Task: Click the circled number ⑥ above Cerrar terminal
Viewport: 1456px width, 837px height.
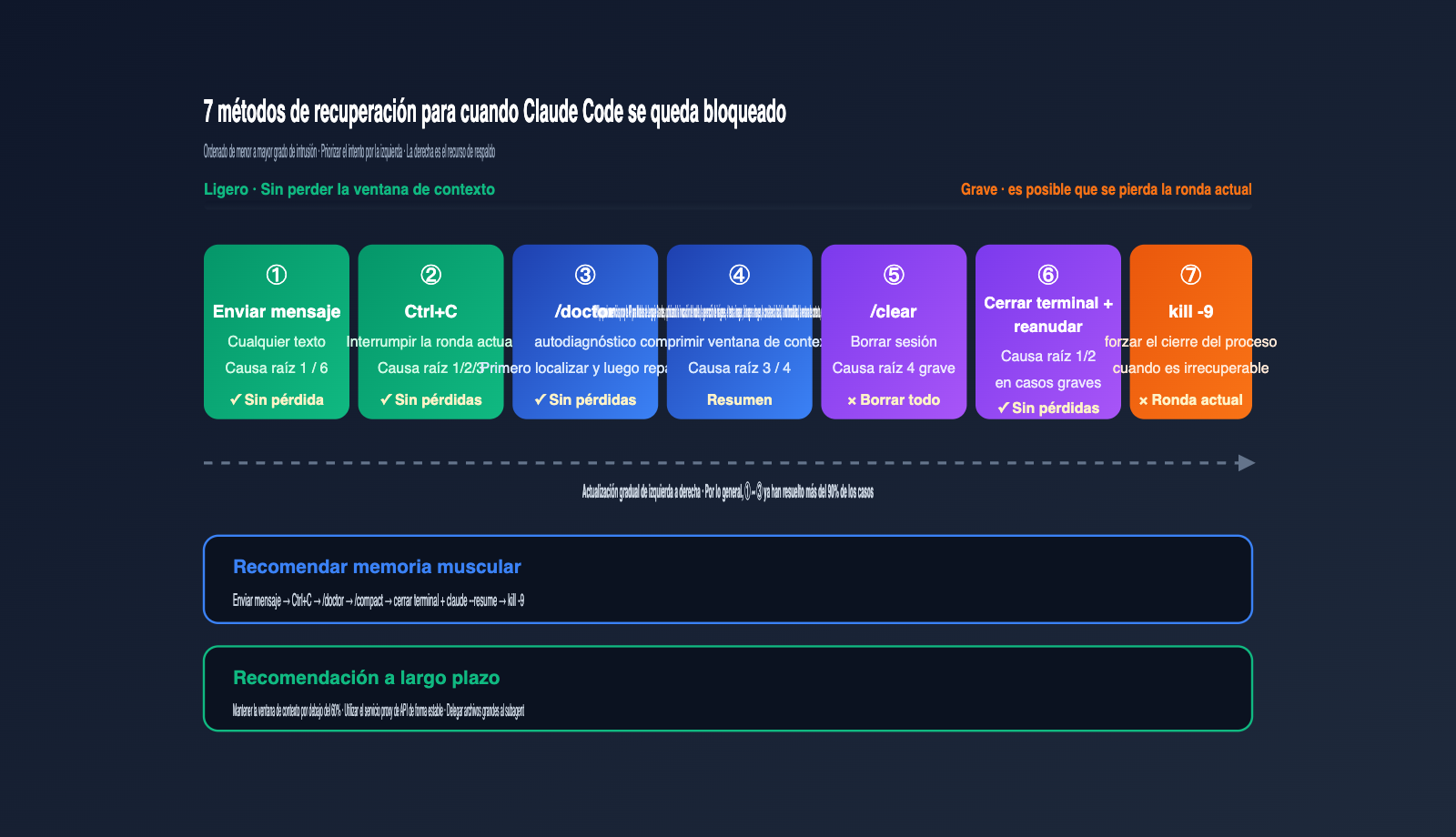Action: (x=1048, y=275)
